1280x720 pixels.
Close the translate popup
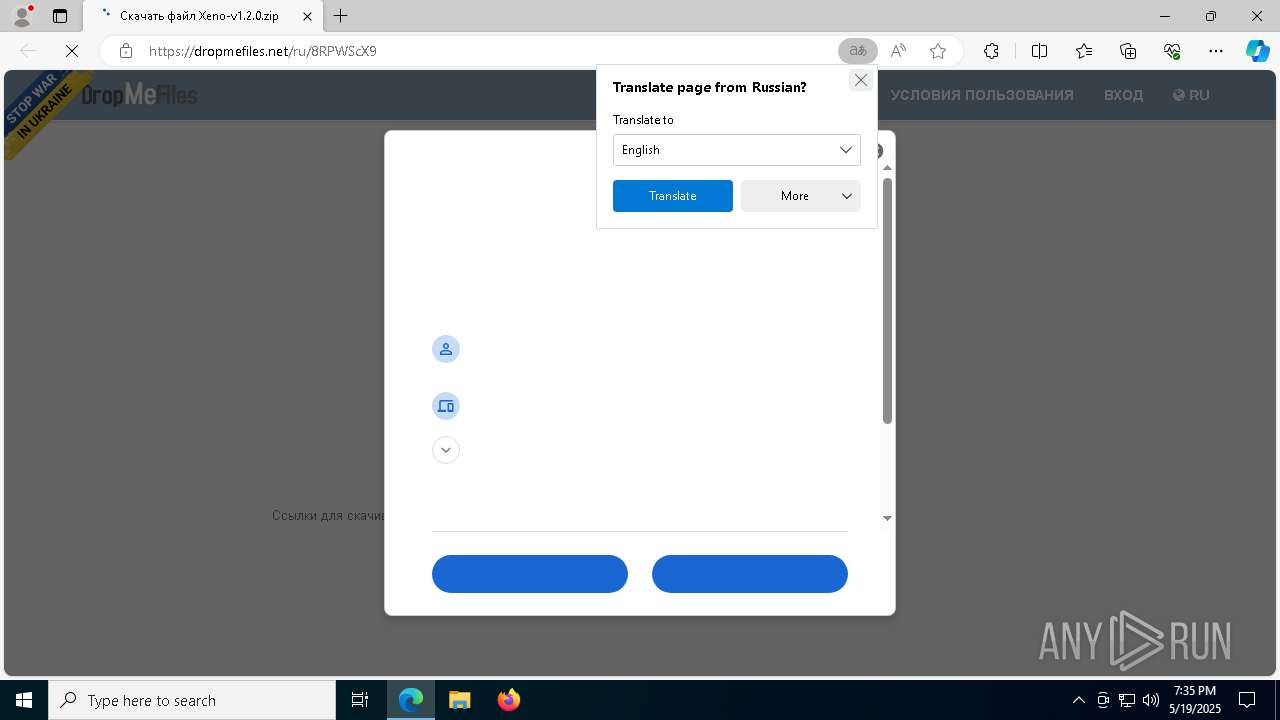pos(860,80)
